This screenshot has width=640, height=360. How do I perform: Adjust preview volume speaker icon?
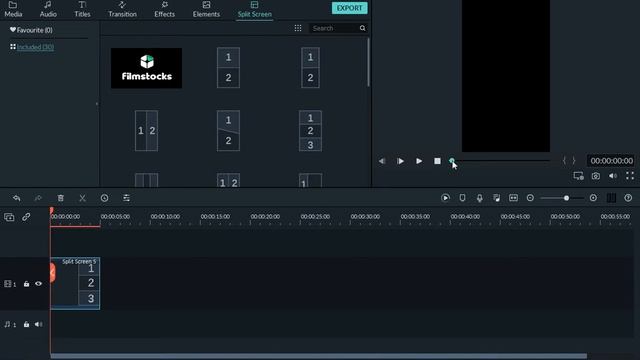click(613, 176)
